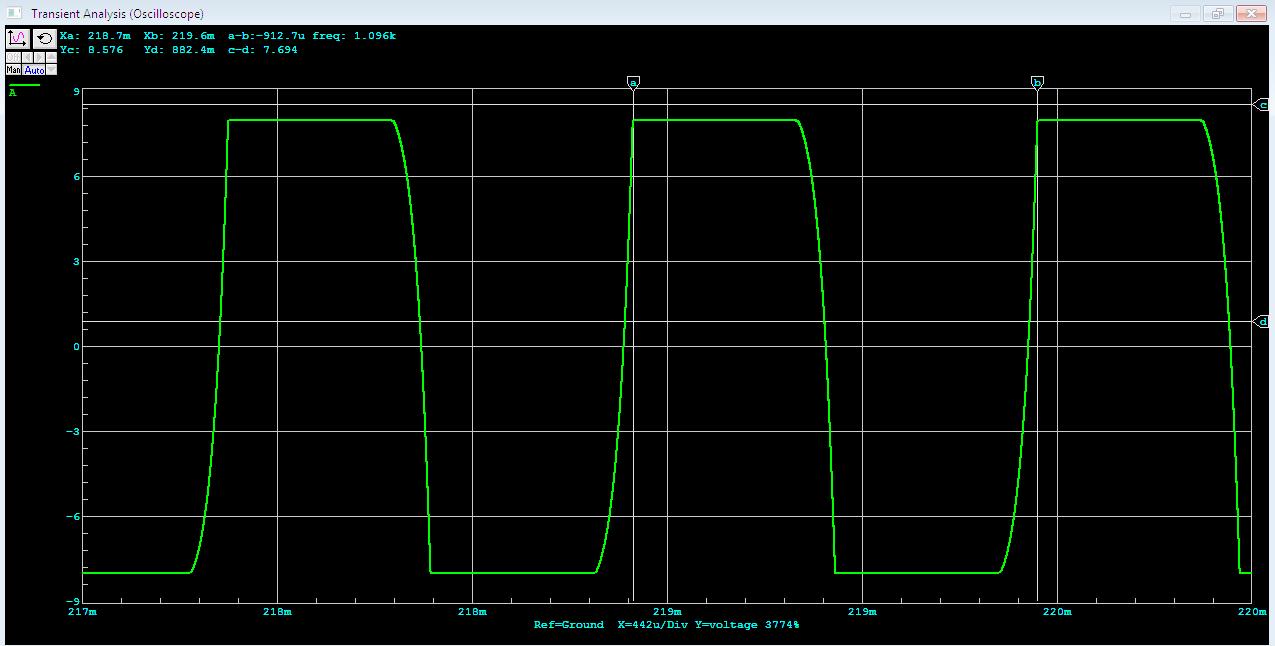
Task: Click the freq 1.096k readout
Action: (354, 36)
